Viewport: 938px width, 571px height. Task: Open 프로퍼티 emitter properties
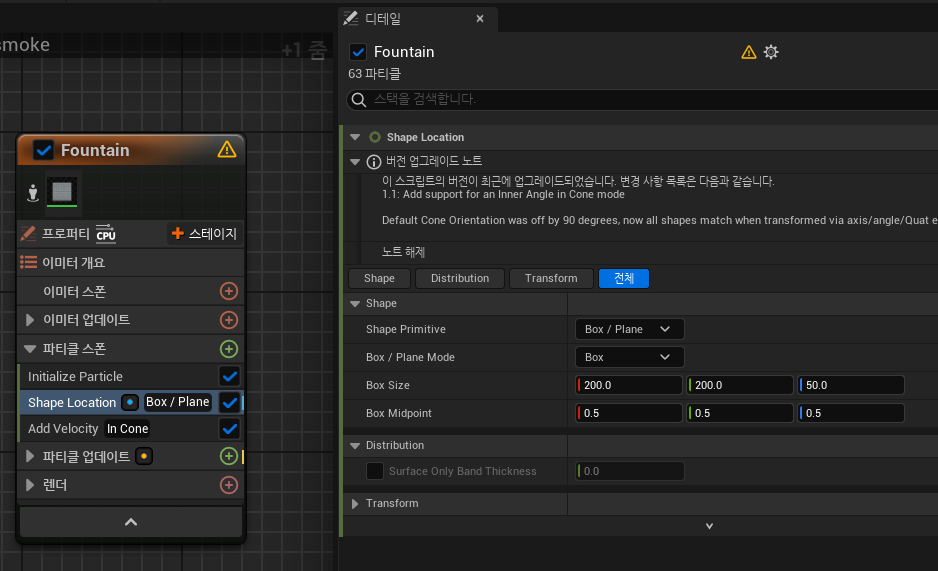pos(66,233)
